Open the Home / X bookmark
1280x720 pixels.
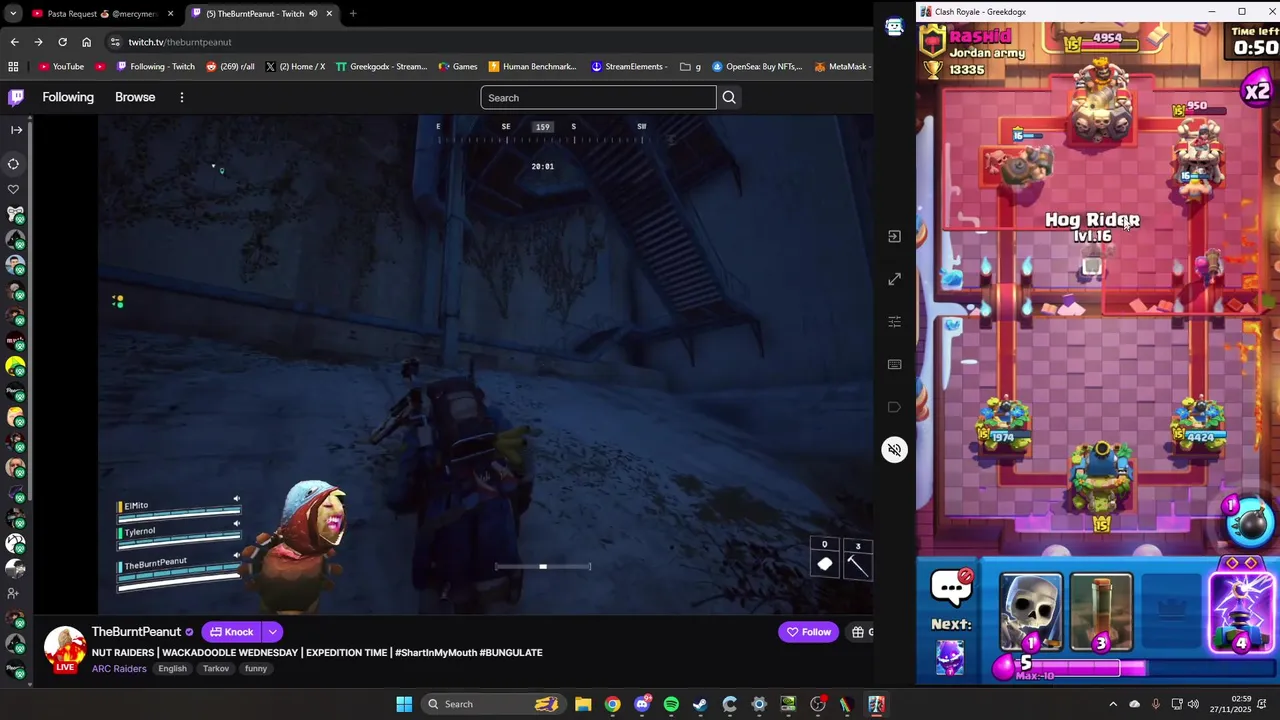pyautogui.click(x=294, y=67)
